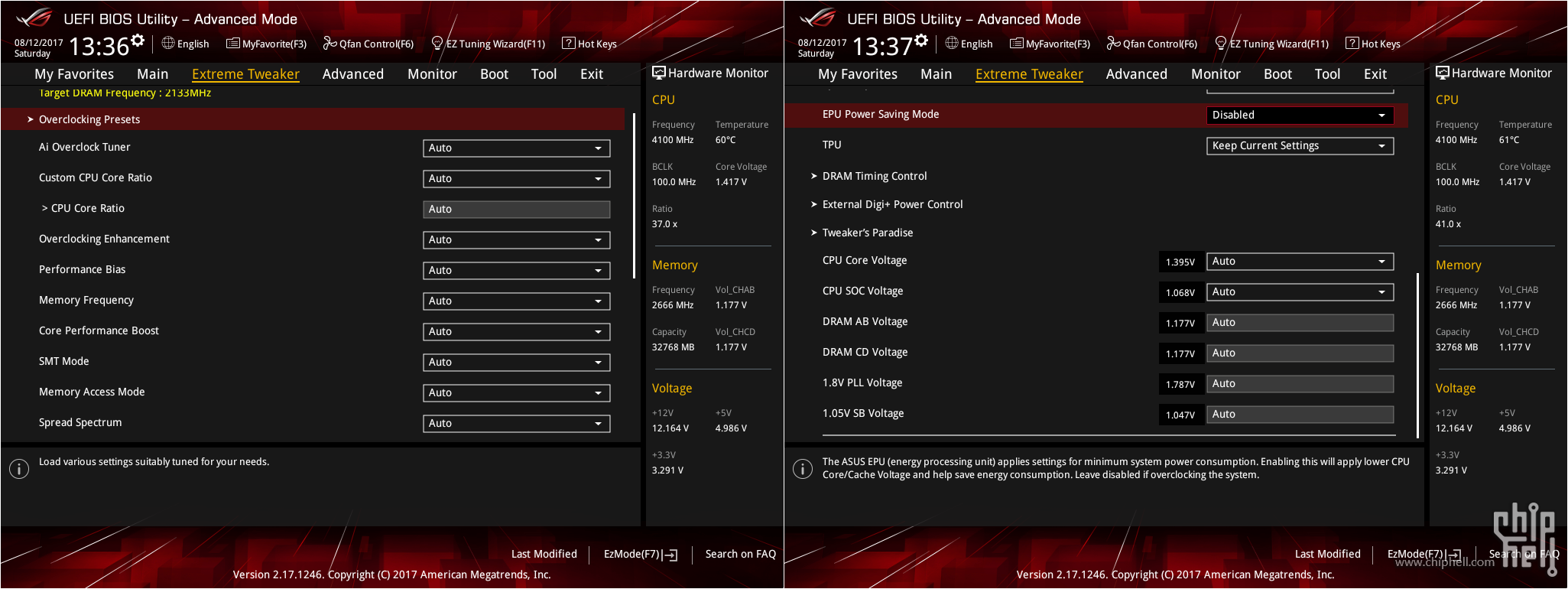Click the ROG logo in the left BIOS screen
The height and width of the screenshot is (589, 1568).
click(33, 17)
